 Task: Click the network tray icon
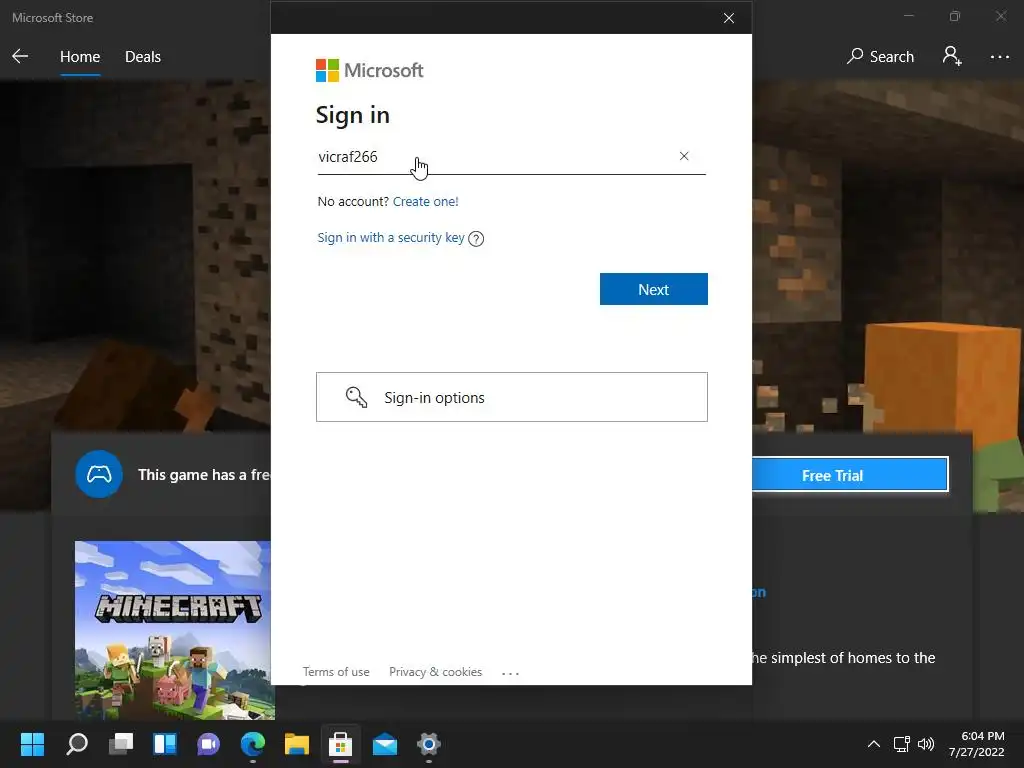pos(901,744)
